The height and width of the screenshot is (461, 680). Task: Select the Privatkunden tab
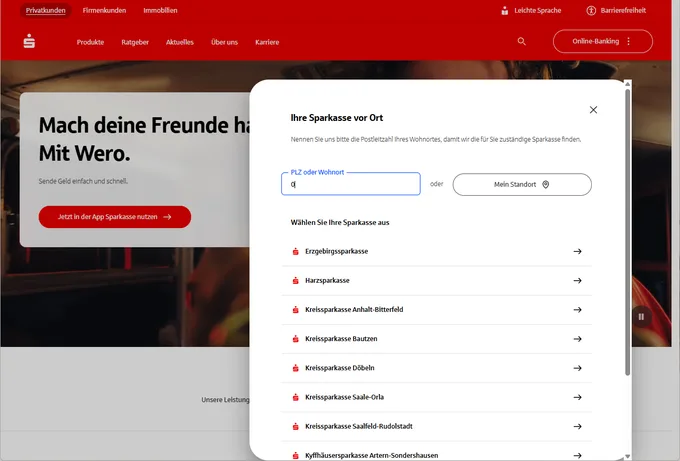click(46, 10)
